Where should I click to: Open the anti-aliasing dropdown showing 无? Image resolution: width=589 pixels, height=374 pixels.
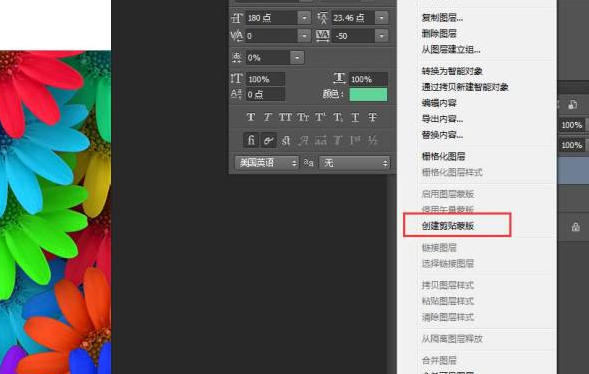pyautogui.click(x=354, y=163)
